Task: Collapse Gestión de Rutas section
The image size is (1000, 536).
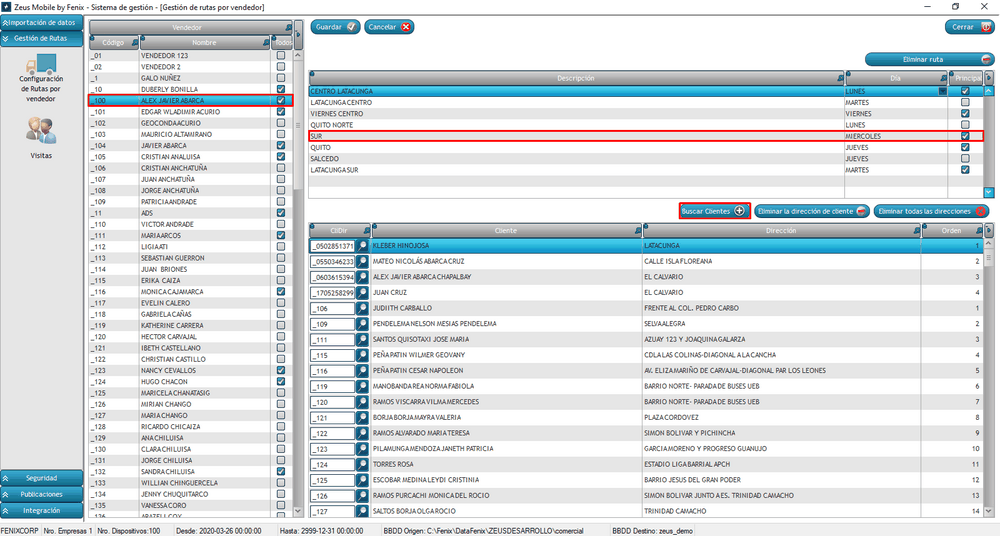Action: (x=41, y=38)
